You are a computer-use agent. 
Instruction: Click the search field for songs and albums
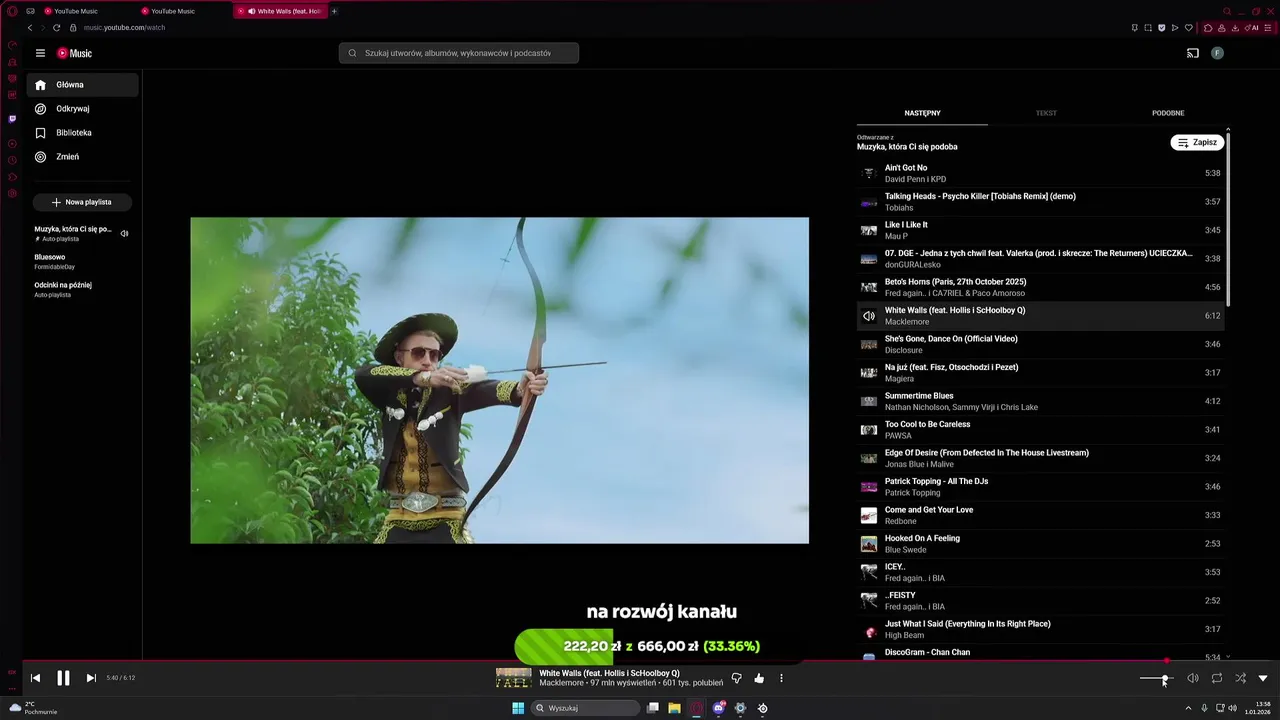pyautogui.click(x=459, y=53)
